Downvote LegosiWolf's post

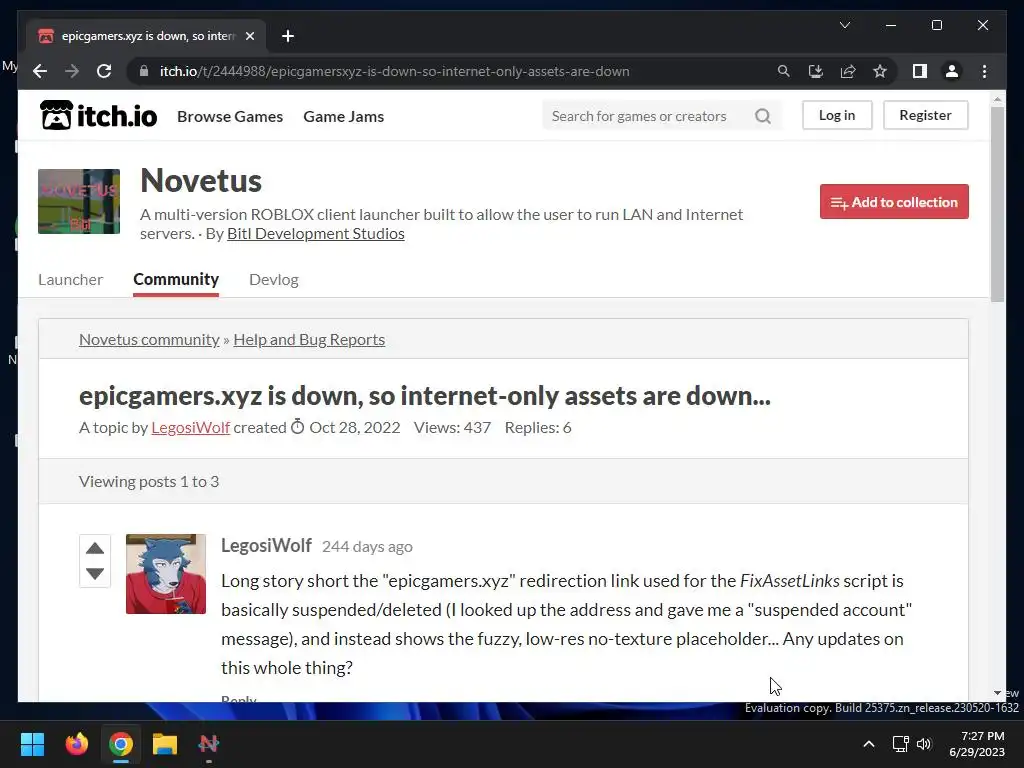95,574
